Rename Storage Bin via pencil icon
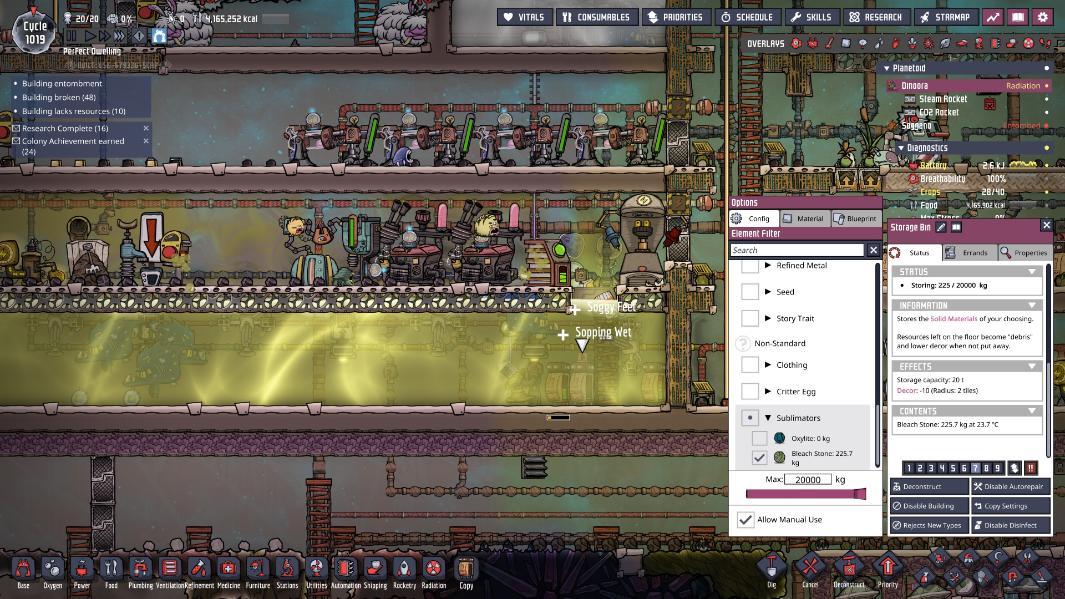Viewport: 1065px width, 599px height. (x=941, y=228)
